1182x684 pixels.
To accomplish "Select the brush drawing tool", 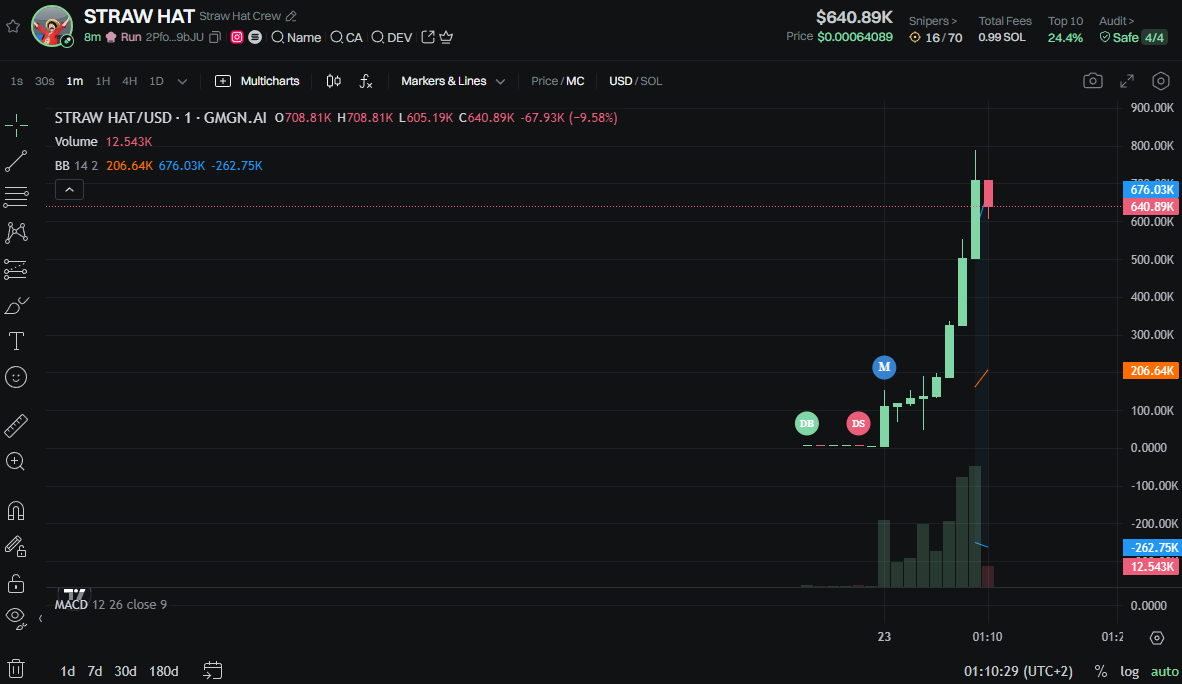I will click(x=16, y=305).
